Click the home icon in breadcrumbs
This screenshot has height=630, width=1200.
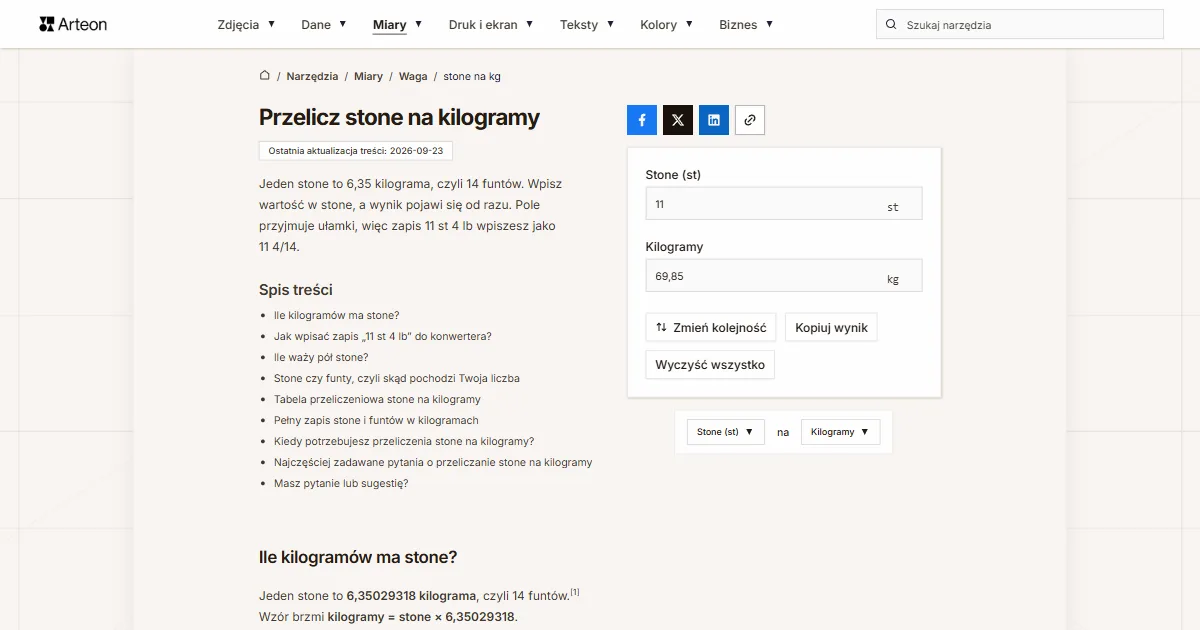265,76
